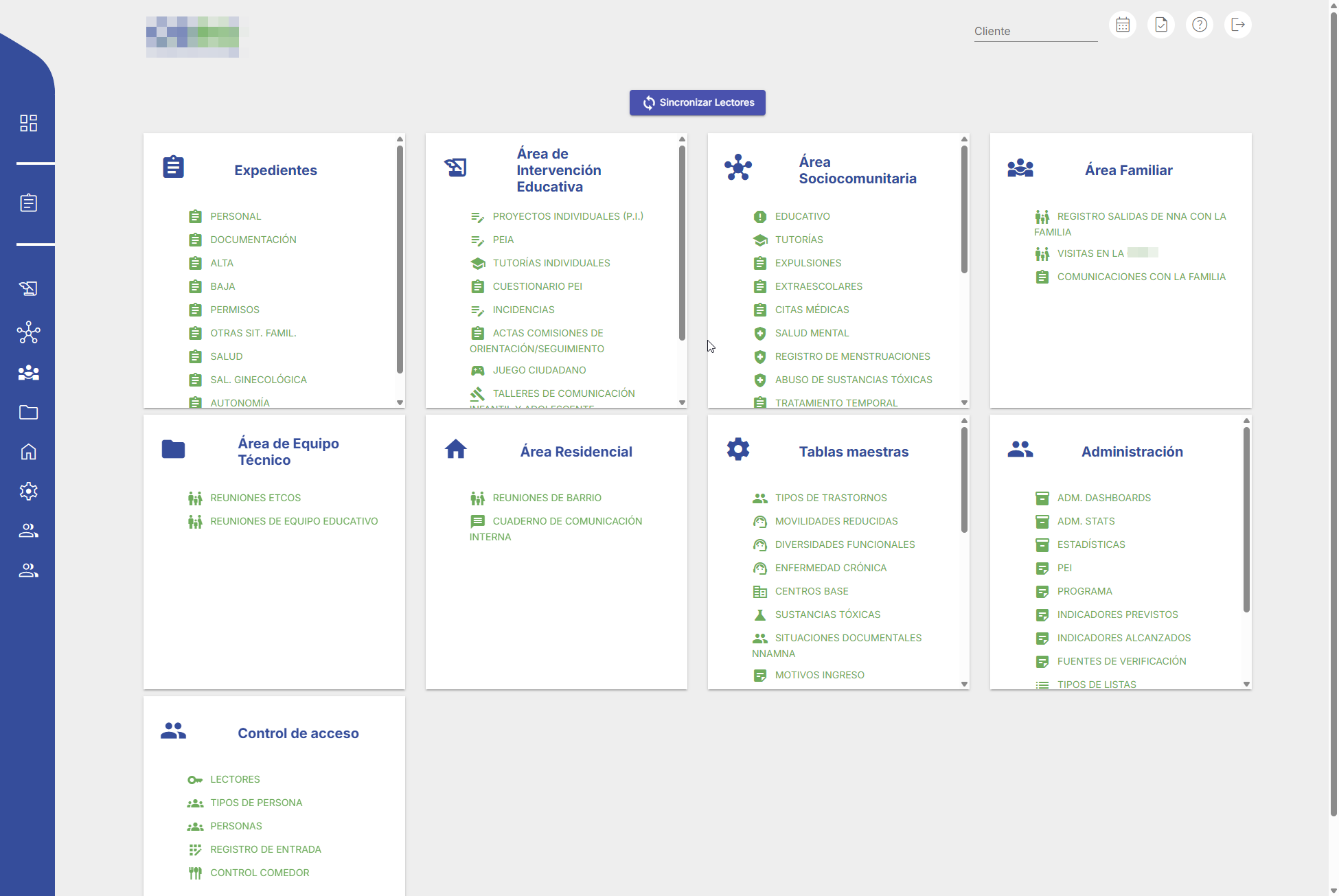Click the sidebar clipboard expedientes icon
The height and width of the screenshot is (896, 1339).
click(28, 203)
